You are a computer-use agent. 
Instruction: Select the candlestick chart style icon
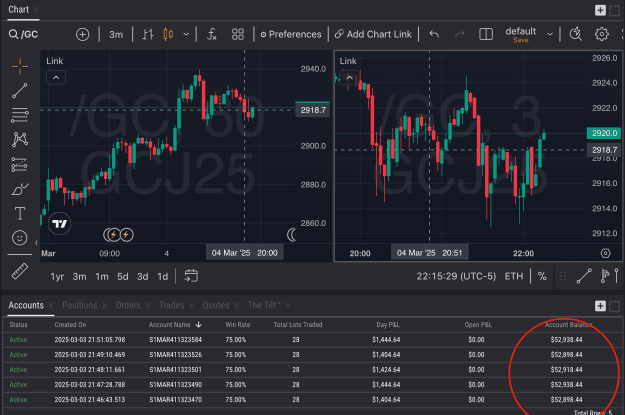(x=168, y=34)
